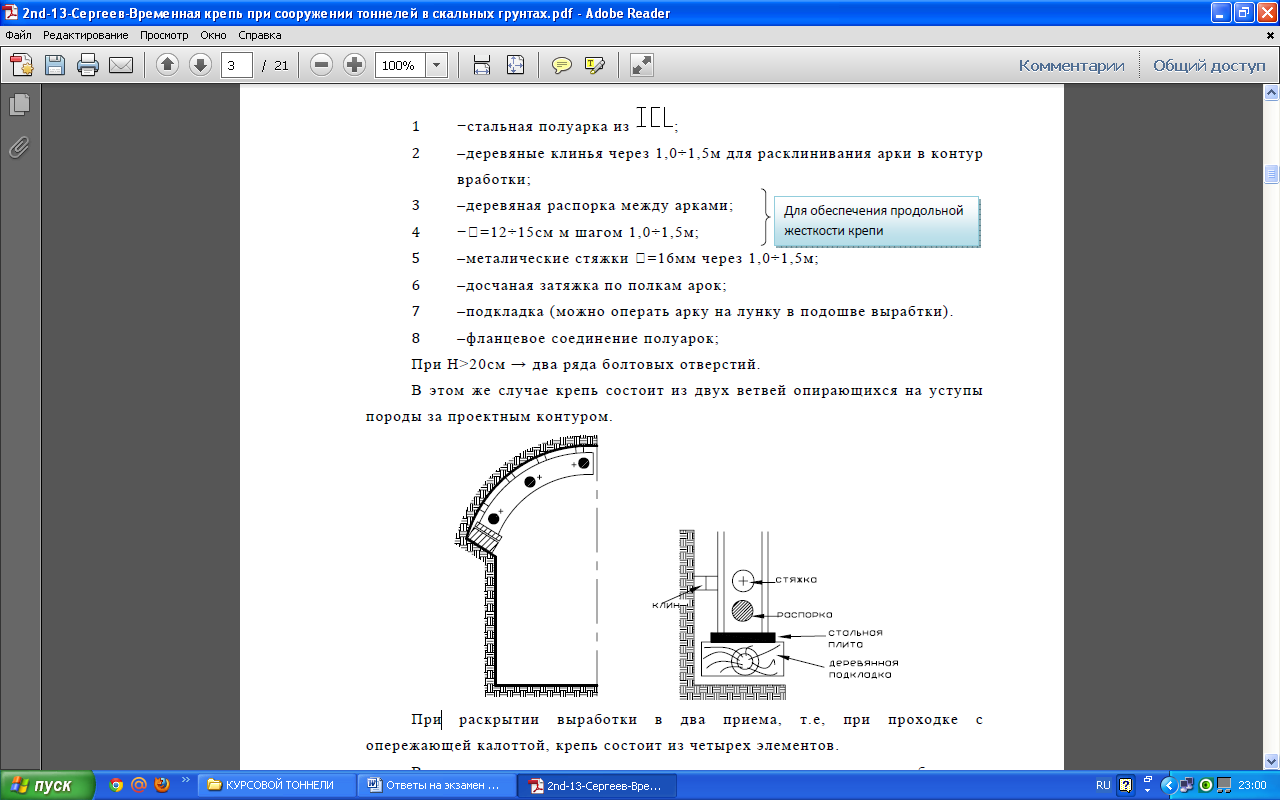1280x800 pixels.
Task: Print the document using printer icon
Action: coord(88,65)
